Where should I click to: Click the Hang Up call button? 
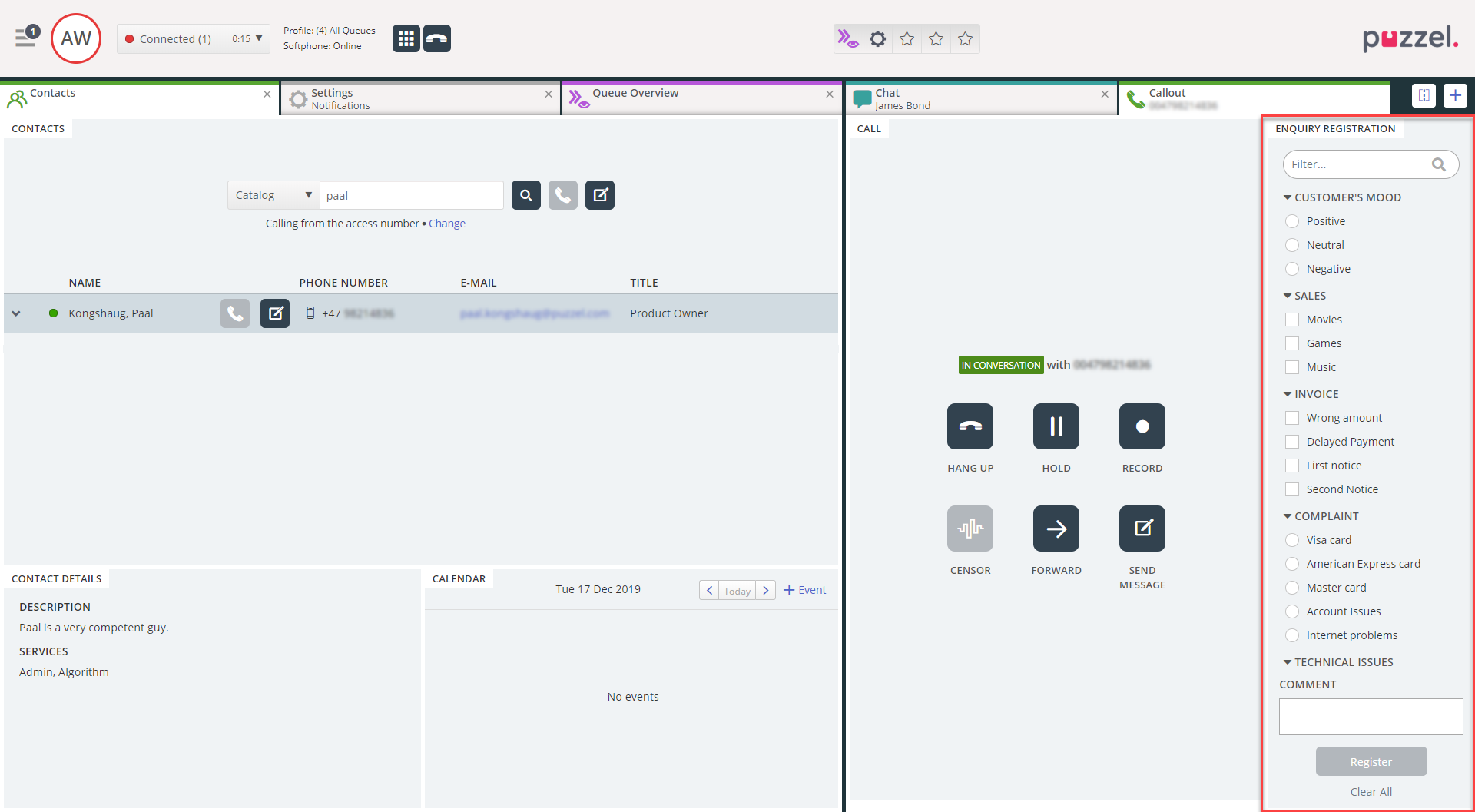970,426
